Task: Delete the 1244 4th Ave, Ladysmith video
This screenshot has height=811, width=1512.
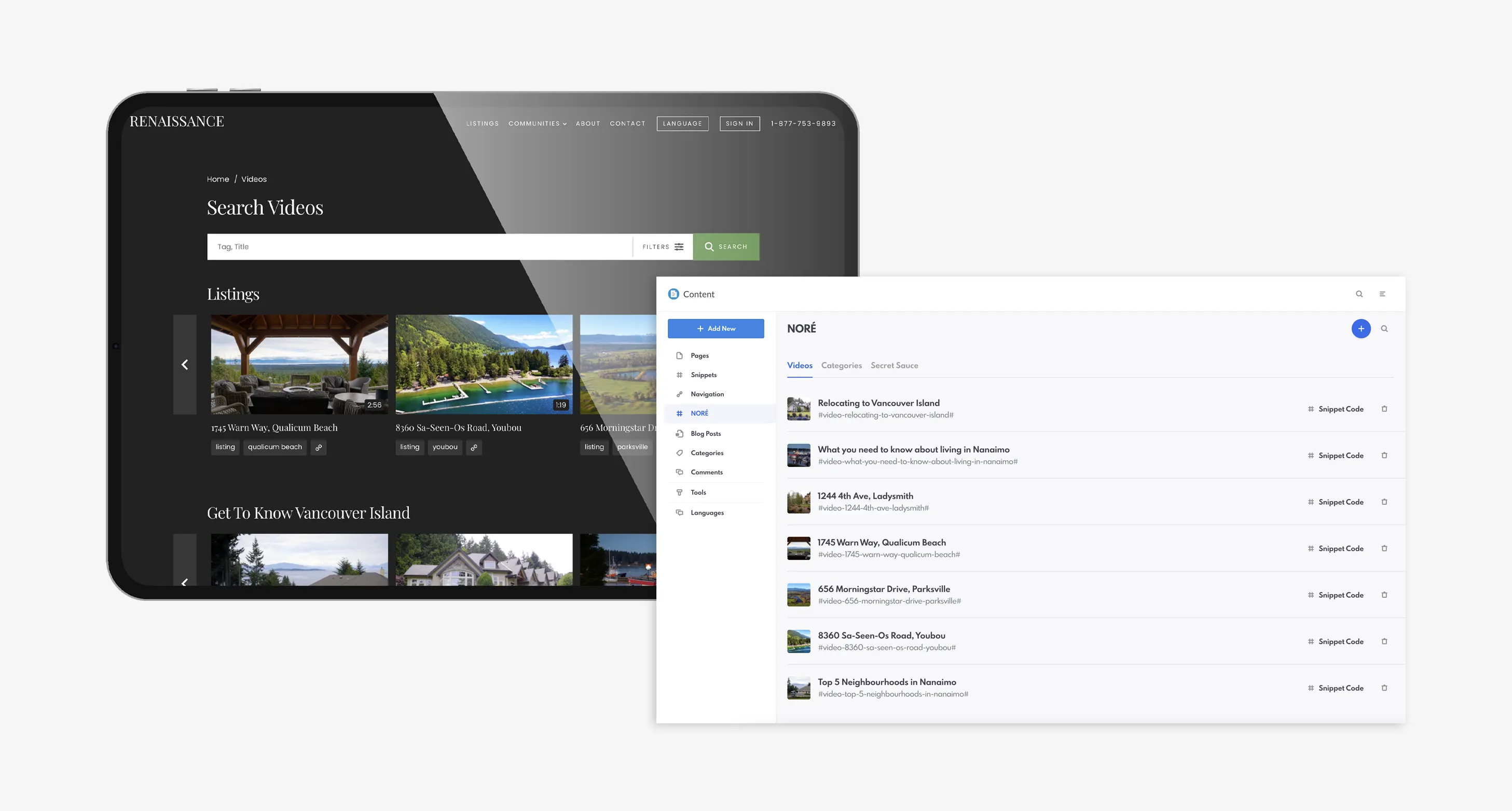Action: pyautogui.click(x=1384, y=502)
